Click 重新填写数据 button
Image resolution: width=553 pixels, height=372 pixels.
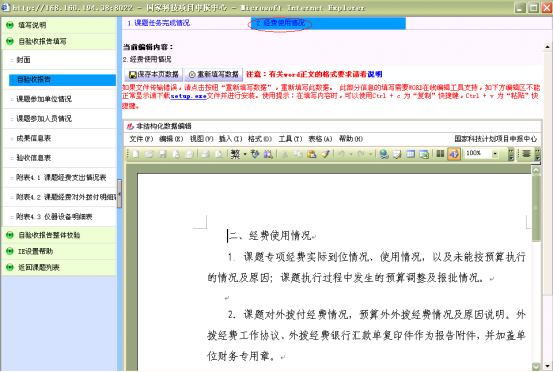(x=213, y=74)
